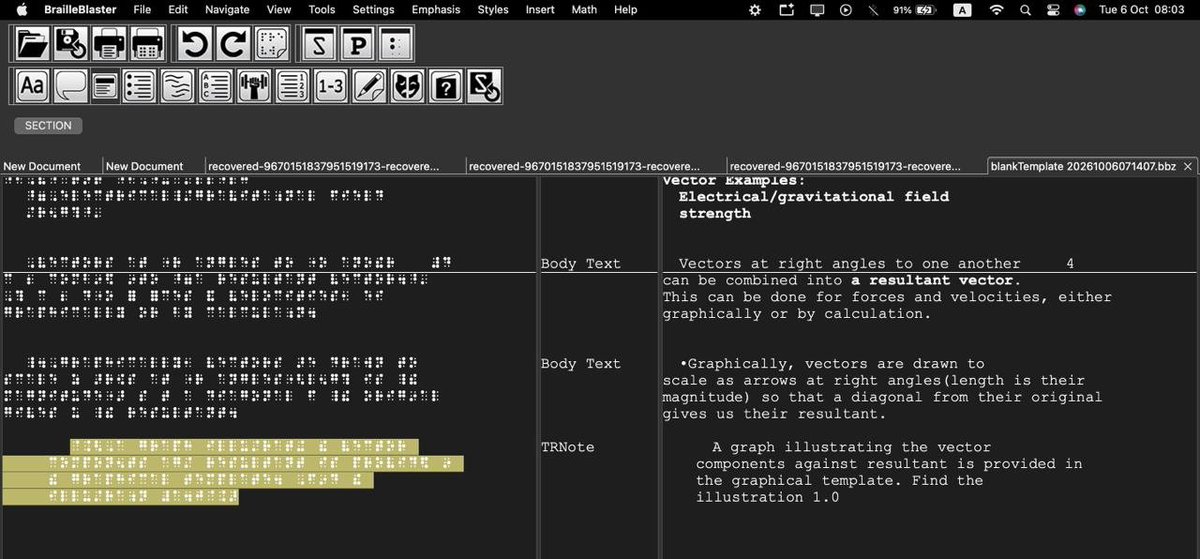Click text 'A graph illustrating the vector'
Viewport: 1200px width, 559px height.
tap(852, 447)
